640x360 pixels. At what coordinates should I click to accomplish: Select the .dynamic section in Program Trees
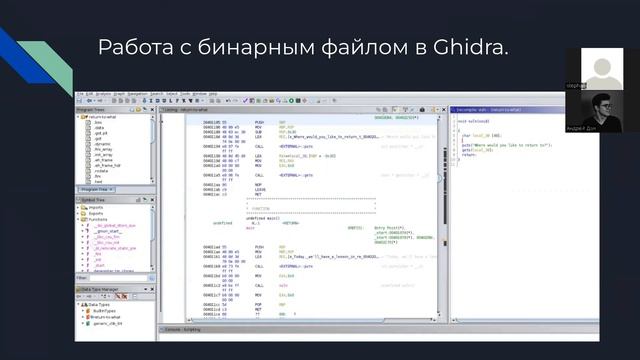coord(102,144)
